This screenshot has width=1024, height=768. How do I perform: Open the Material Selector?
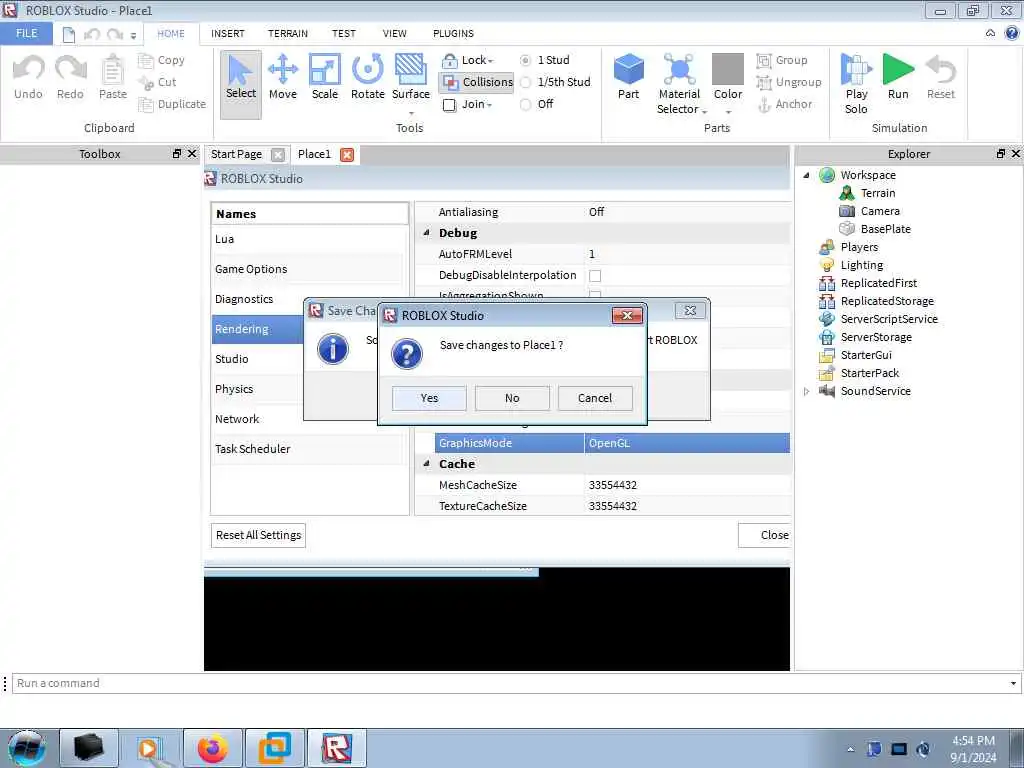click(x=679, y=84)
